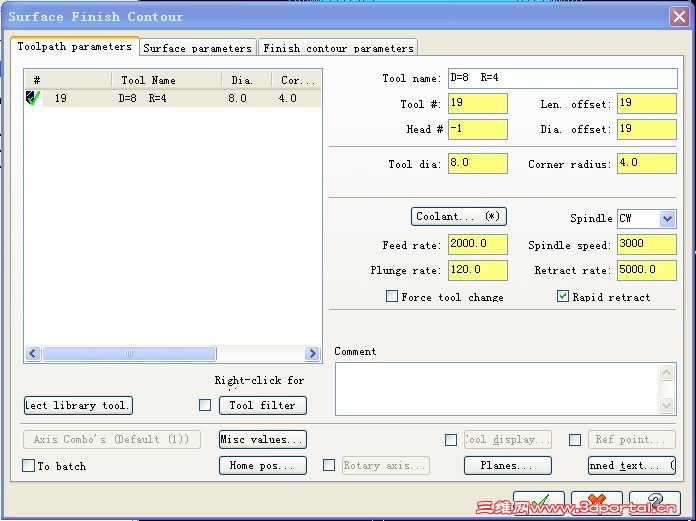Click the red X cancel button
696x521 pixels.
(597, 504)
